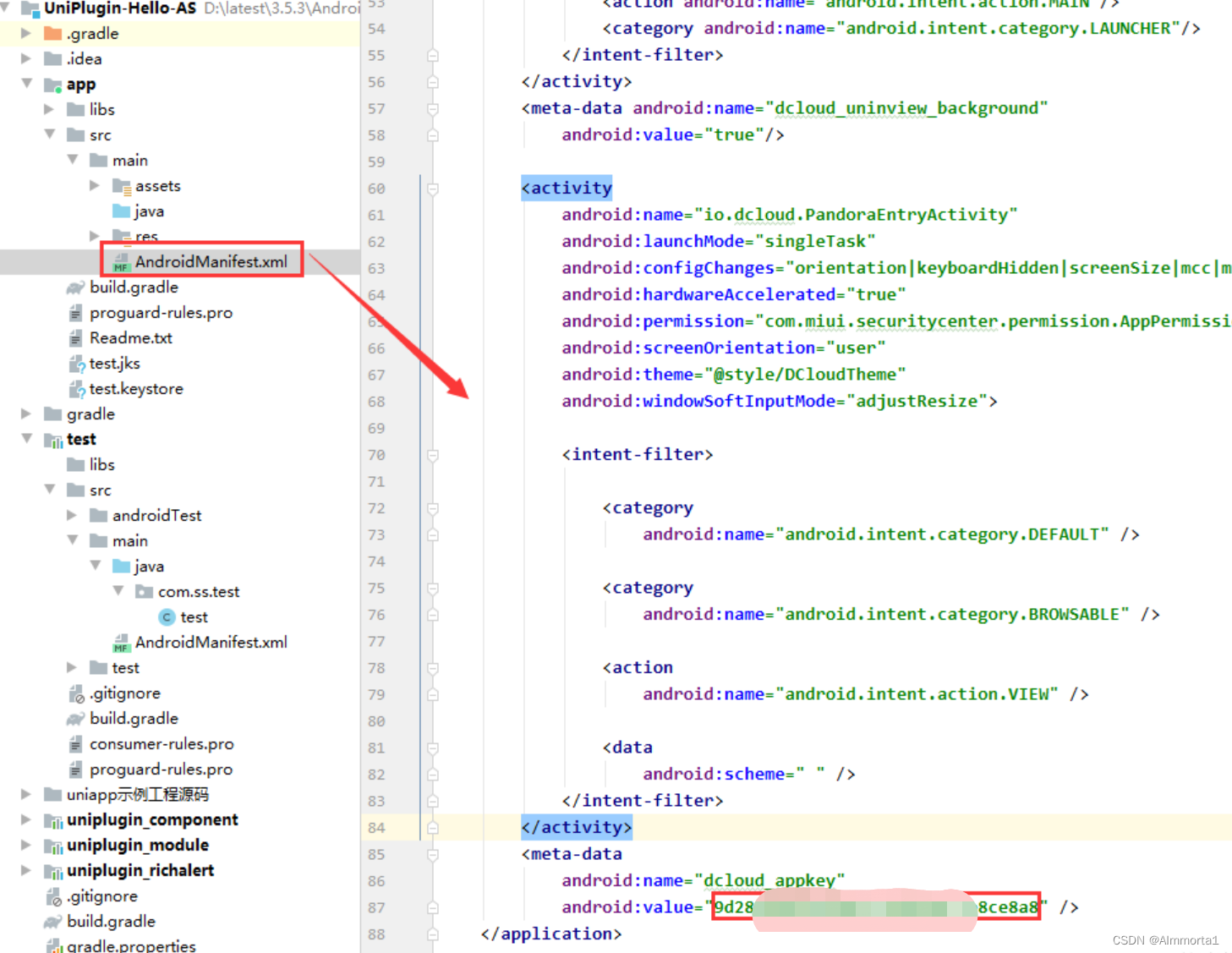This screenshot has width=1232, height=953.
Task: Expand the uniplugin_module module
Action: point(25,845)
